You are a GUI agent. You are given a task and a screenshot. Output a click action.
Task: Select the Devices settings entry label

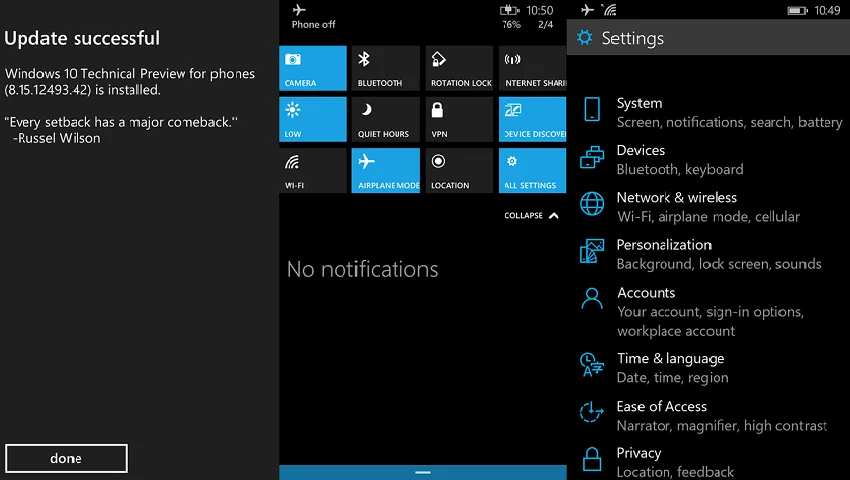(x=641, y=150)
